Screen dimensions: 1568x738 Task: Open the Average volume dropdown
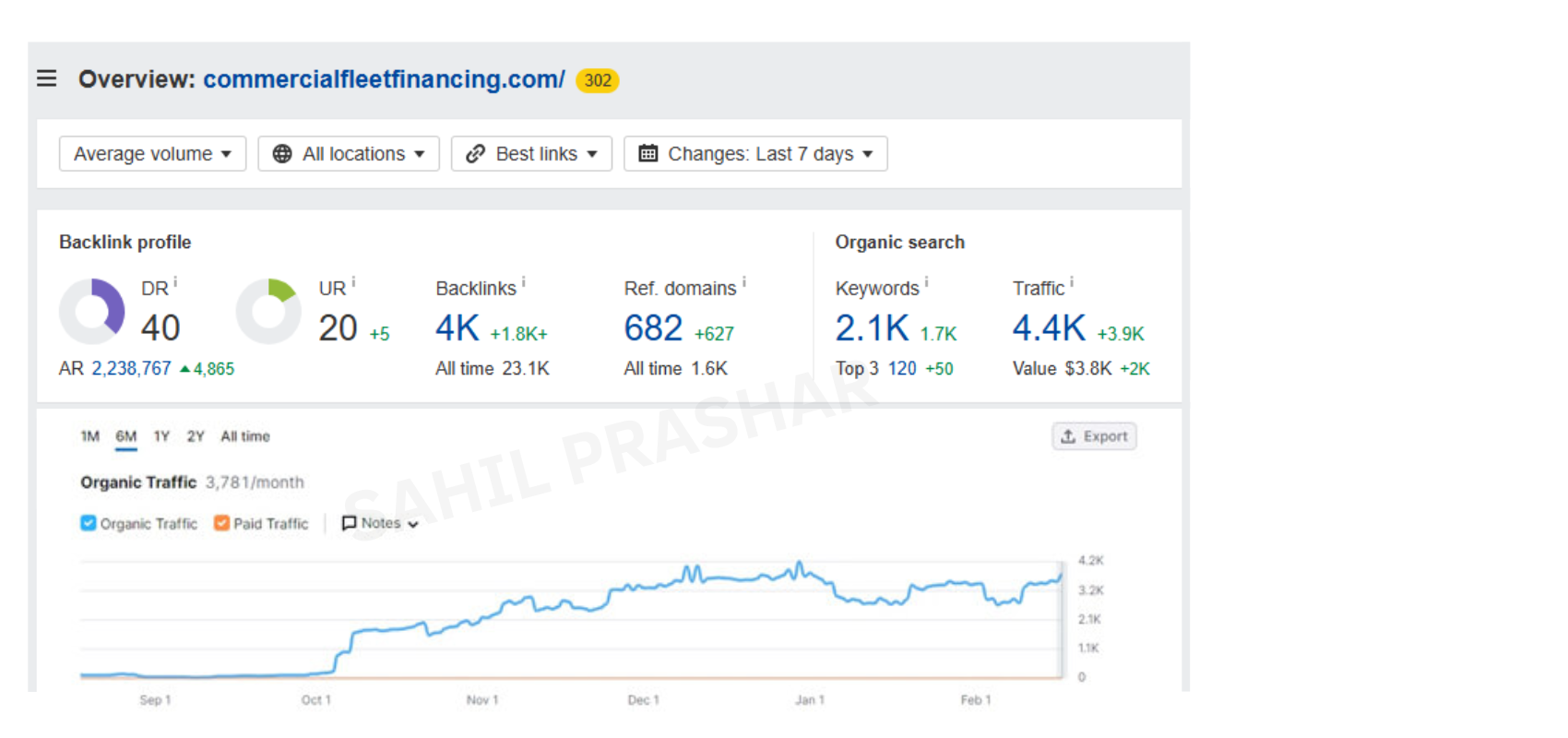pos(152,154)
